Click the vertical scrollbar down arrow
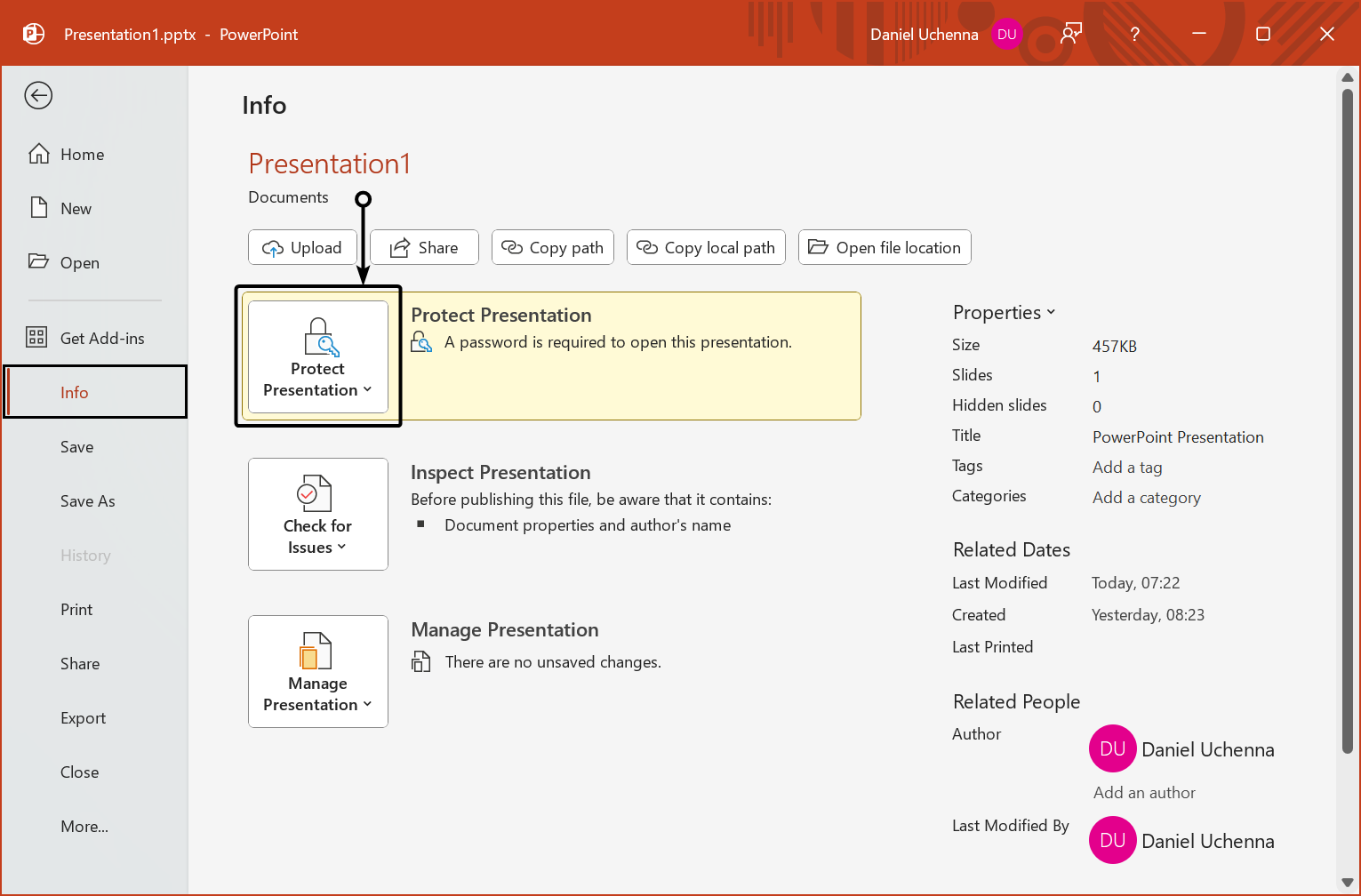The width and height of the screenshot is (1361, 896). point(1349,881)
